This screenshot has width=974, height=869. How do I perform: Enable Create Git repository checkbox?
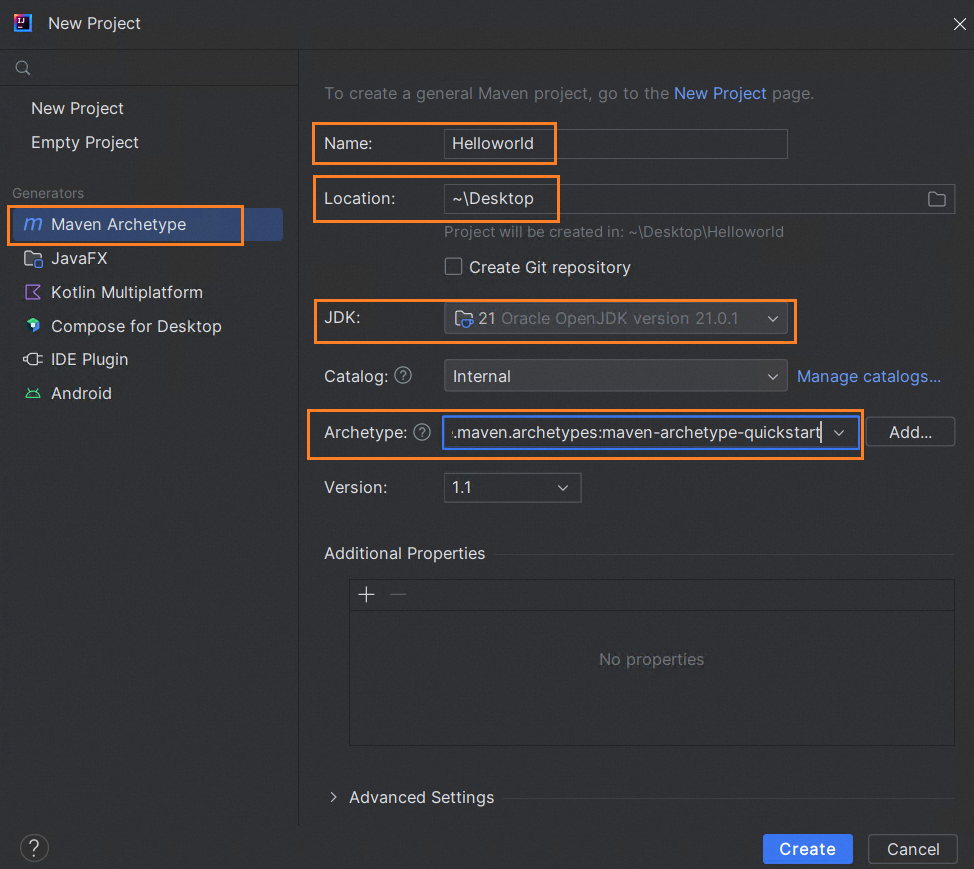pyautogui.click(x=454, y=267)
